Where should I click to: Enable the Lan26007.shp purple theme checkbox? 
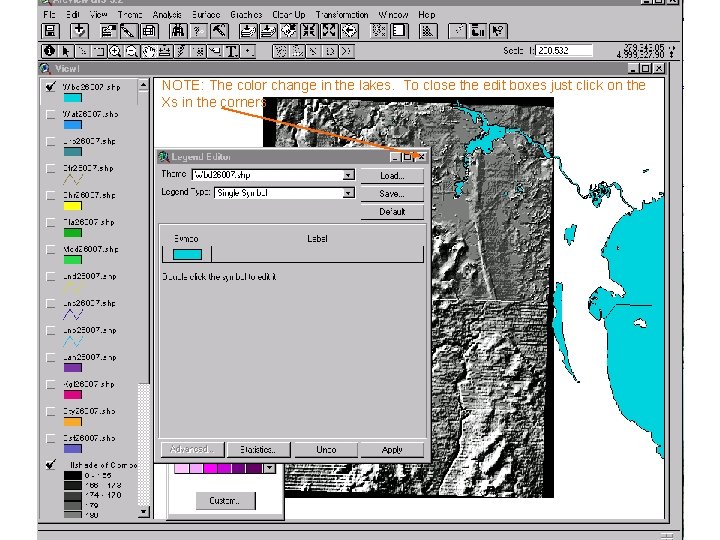pos(51,357)
